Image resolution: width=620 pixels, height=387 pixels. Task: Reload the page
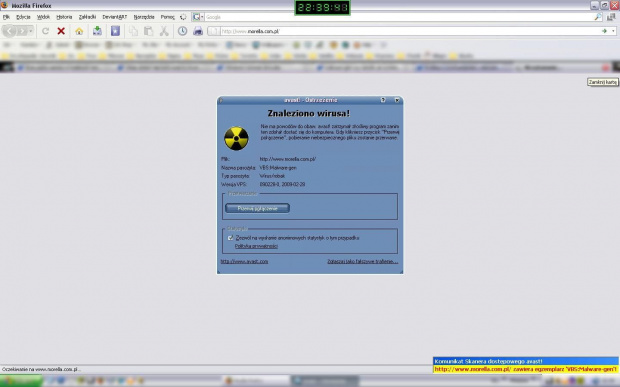45,31
